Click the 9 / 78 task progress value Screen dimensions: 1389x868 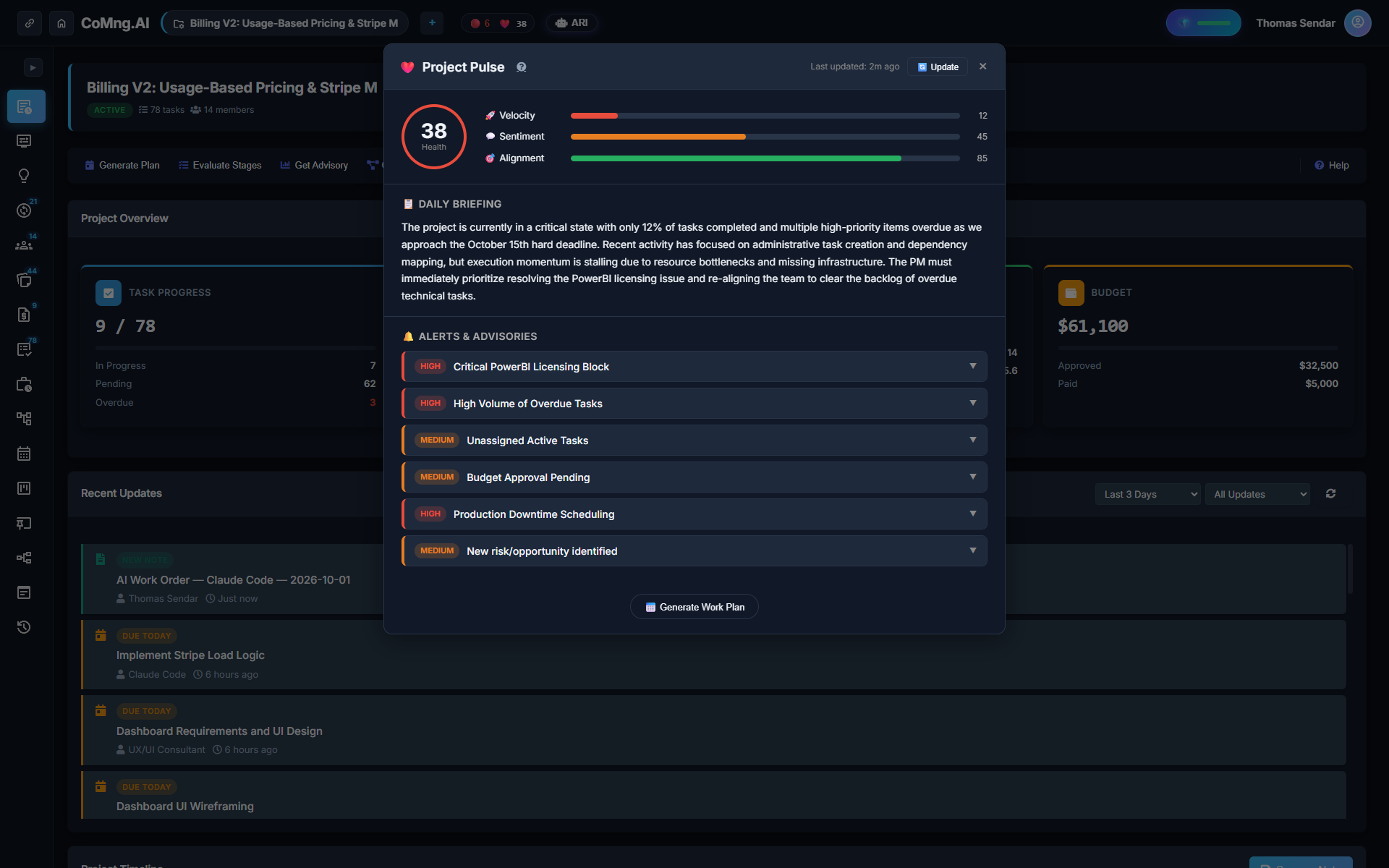point(125,326)
